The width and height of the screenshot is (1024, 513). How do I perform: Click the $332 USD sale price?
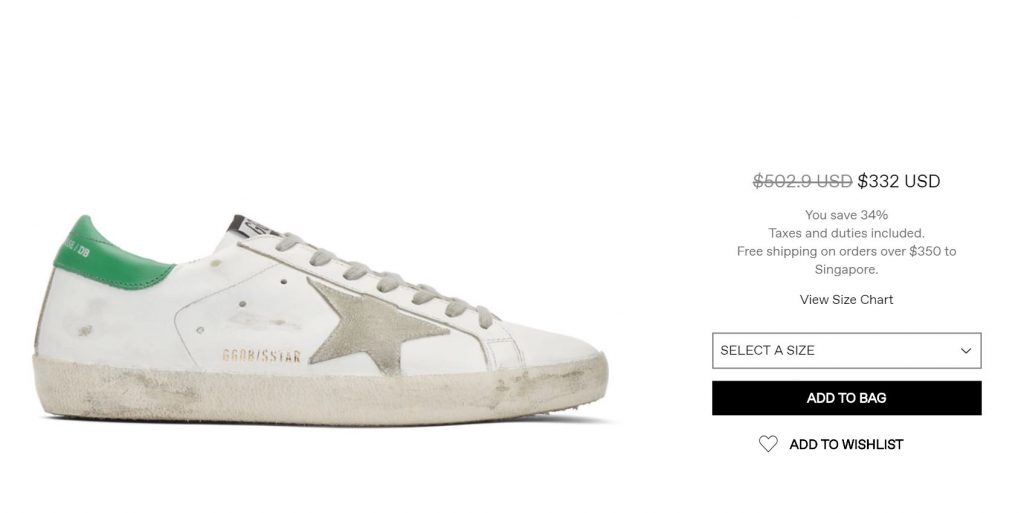coord(899,181)
